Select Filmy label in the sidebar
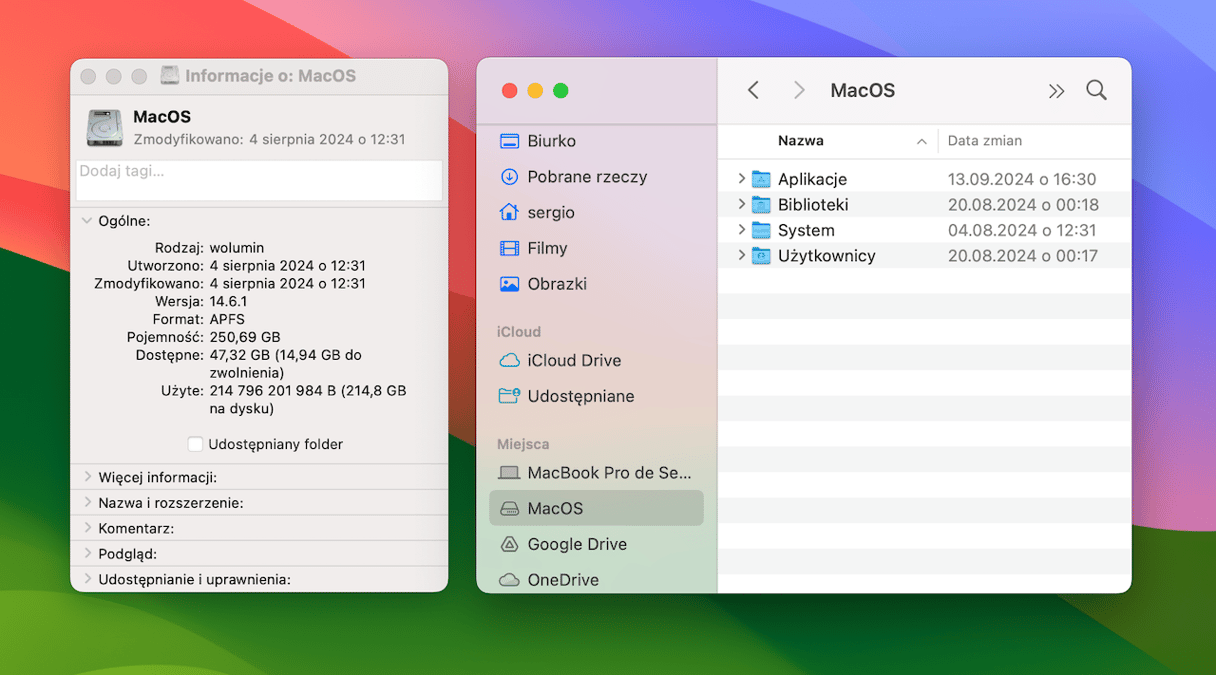Viewport: 1216px width, 675px height. pyautogui.click(x=547, y=248)
